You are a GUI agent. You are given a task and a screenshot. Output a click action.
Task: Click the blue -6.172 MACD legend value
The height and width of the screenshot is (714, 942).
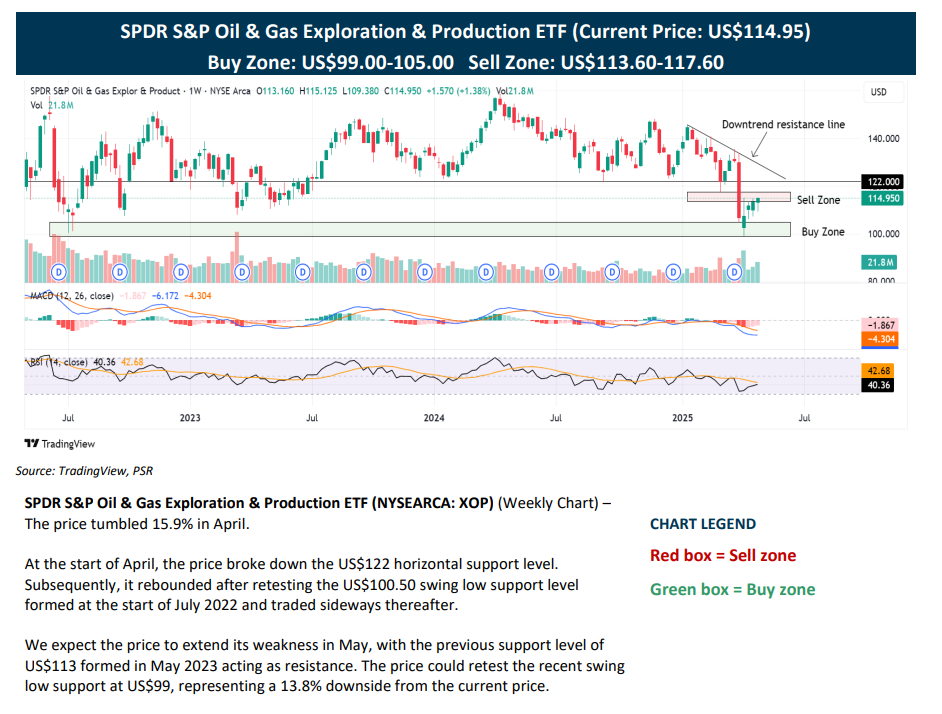coord(165,296)
